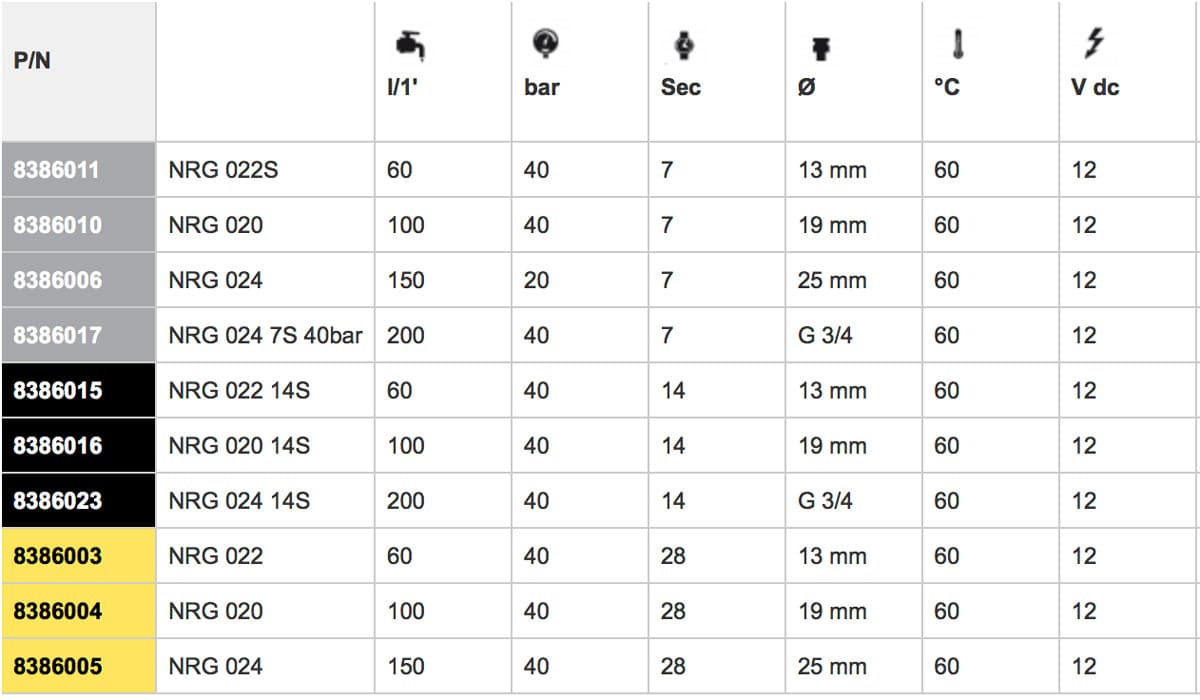Click the stopwatch seconds icon
This screenshot has width=1200, height=700.
coord(684,46)
